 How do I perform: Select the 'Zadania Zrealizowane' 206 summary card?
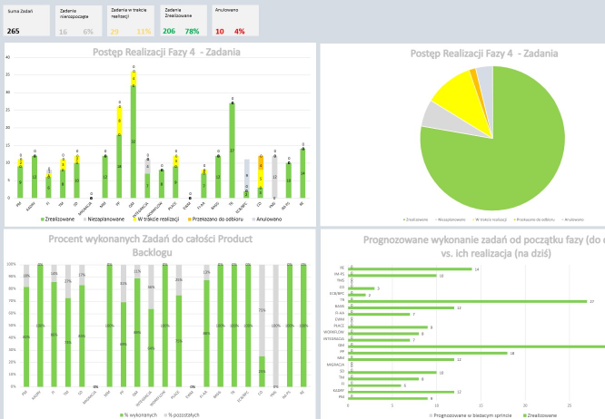[184, 20]
